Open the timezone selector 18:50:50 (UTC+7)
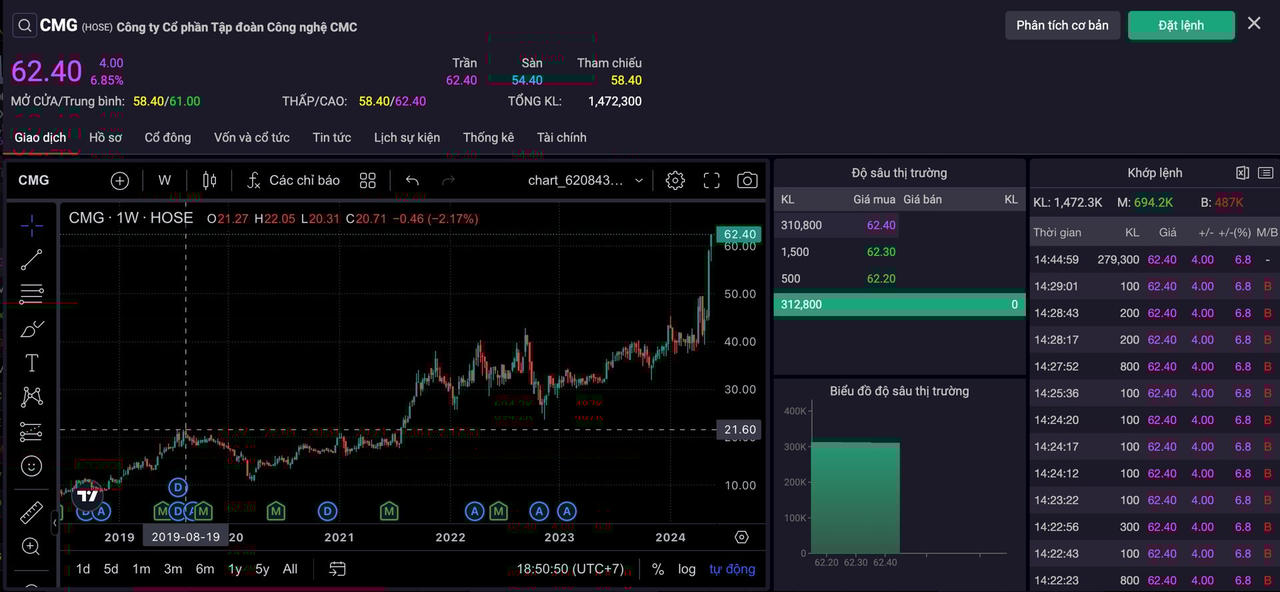 (x=570, y=569)
